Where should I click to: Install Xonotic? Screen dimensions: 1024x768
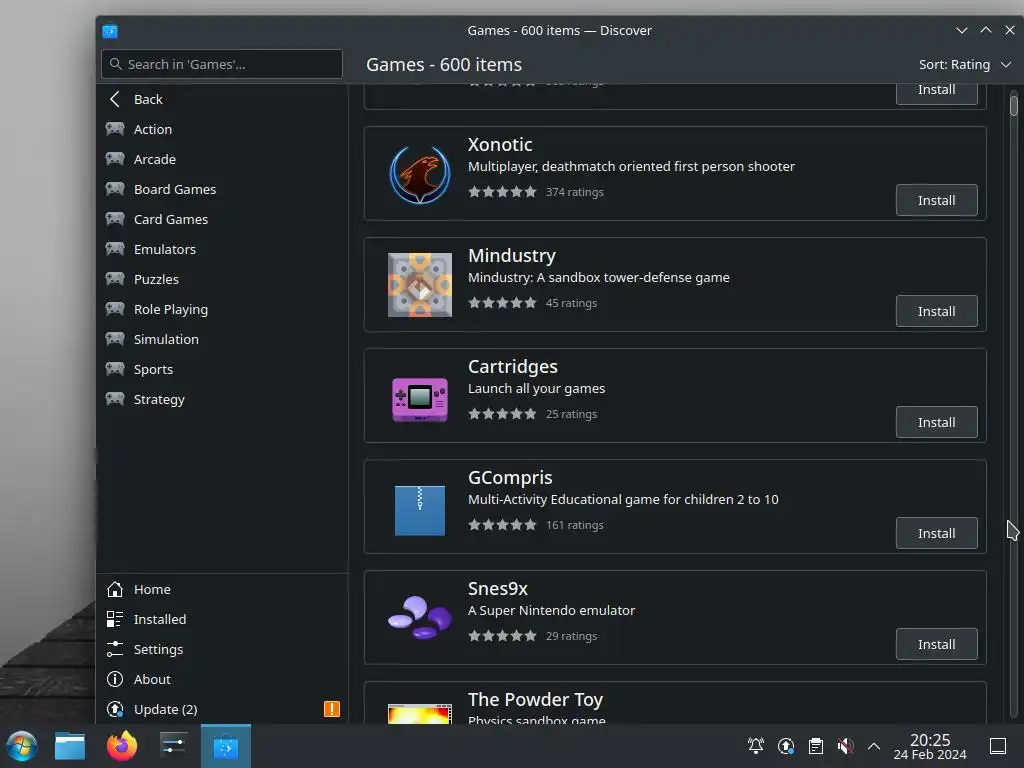point(936,200)
